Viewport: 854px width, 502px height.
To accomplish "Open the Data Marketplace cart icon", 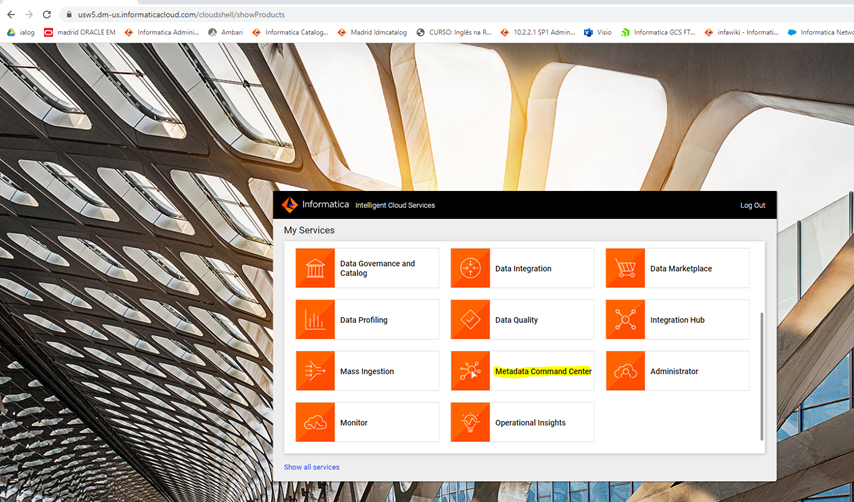I will pos(625,268).
